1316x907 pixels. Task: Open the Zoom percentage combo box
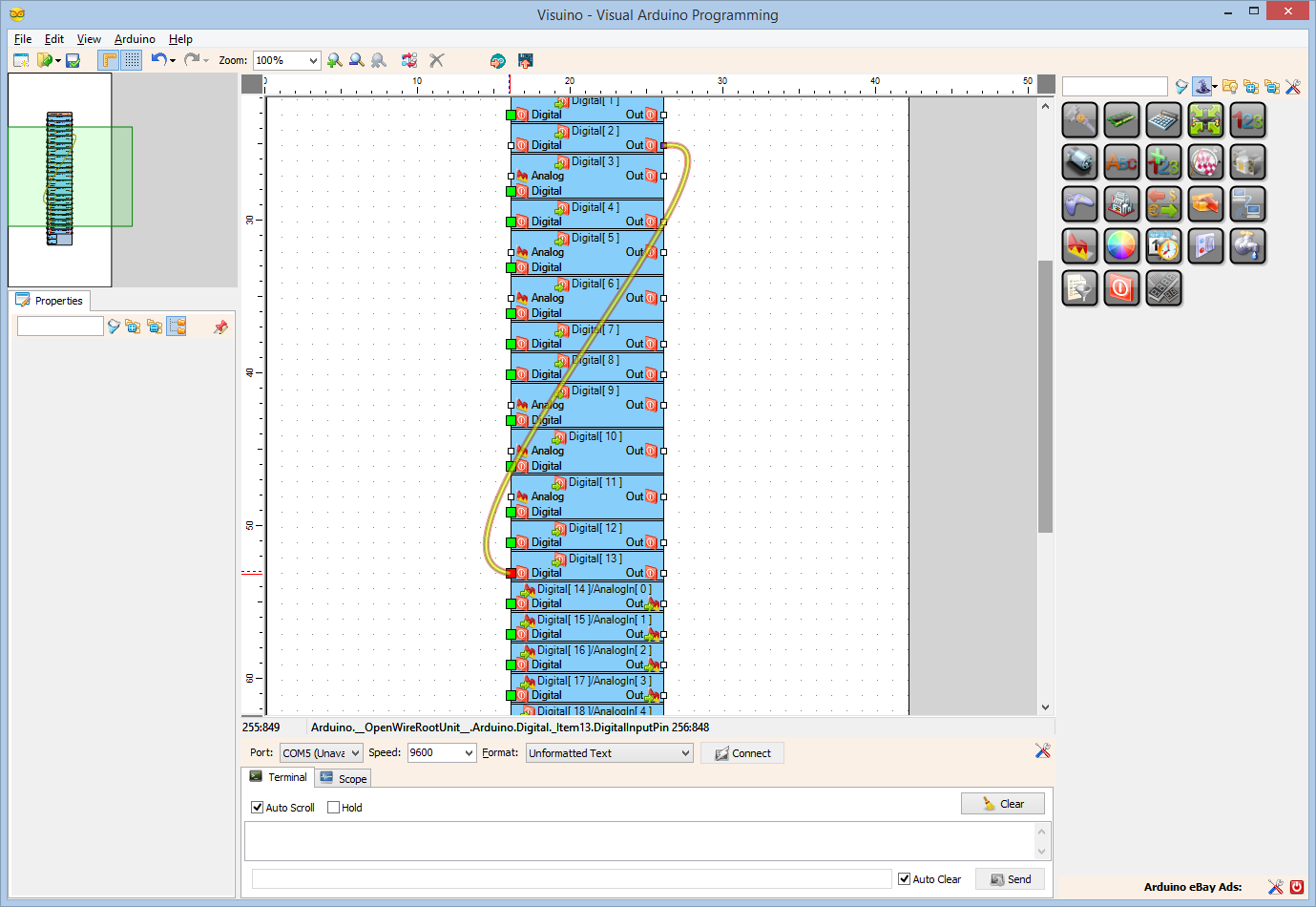(x=286, y=60)
